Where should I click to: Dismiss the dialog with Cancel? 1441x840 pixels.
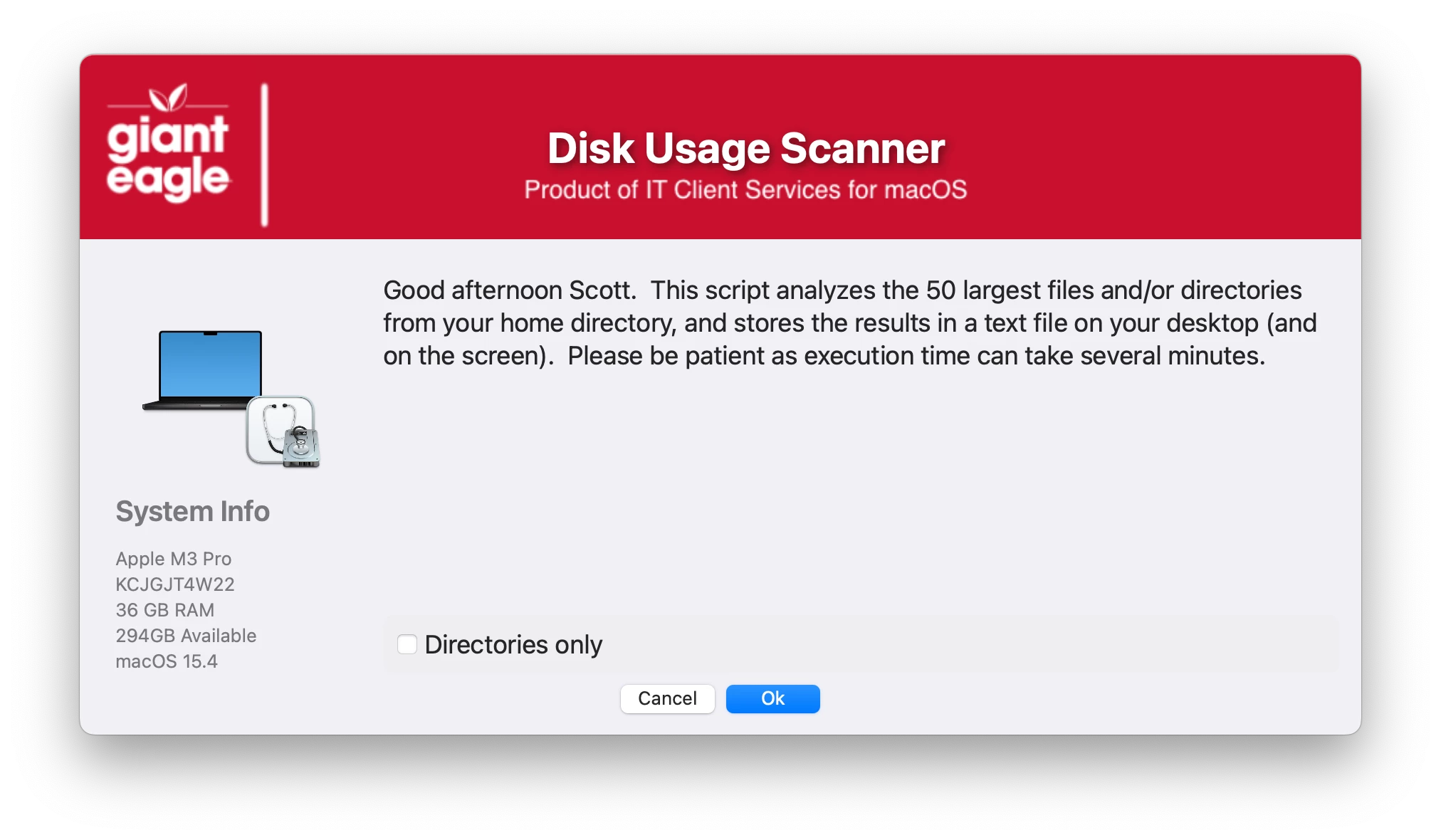pyautogui.click(x=667, y=698)
